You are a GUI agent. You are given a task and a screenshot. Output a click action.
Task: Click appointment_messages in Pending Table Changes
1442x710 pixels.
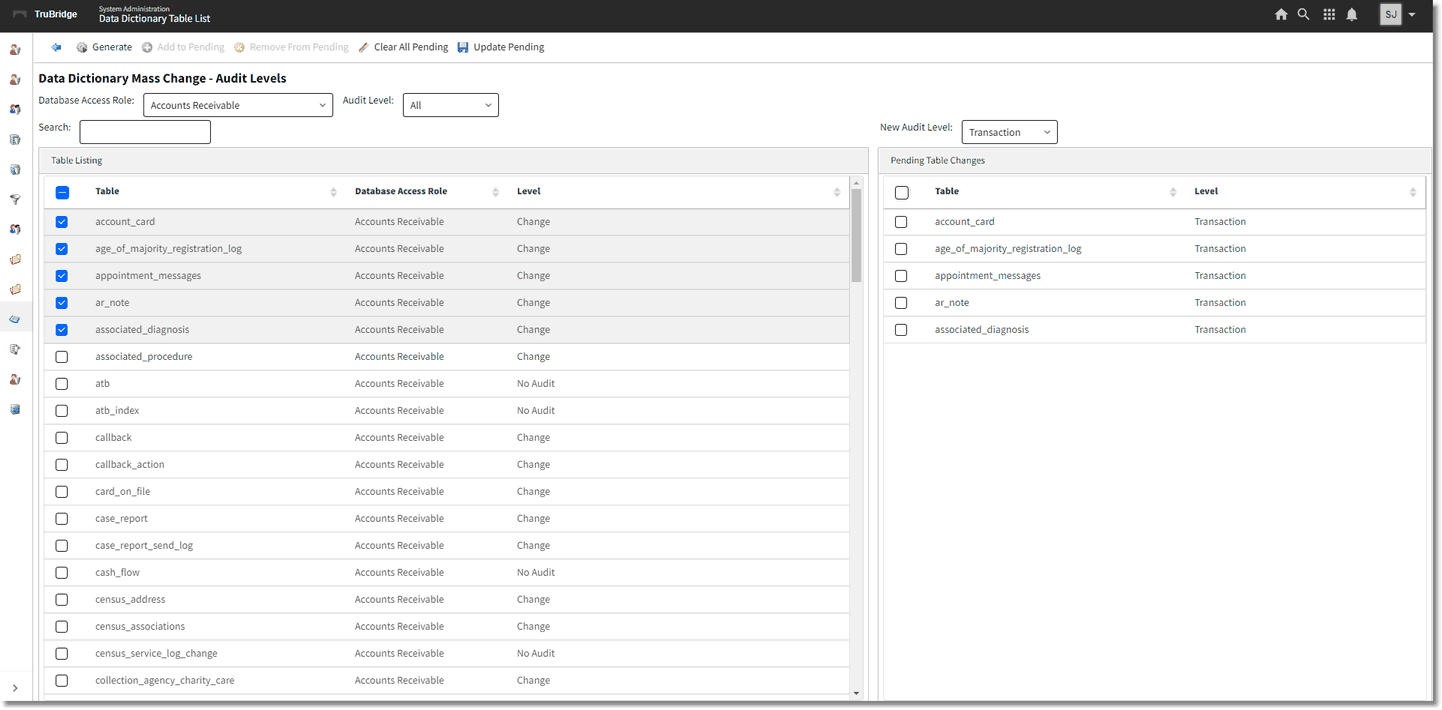tap(988, 276)
